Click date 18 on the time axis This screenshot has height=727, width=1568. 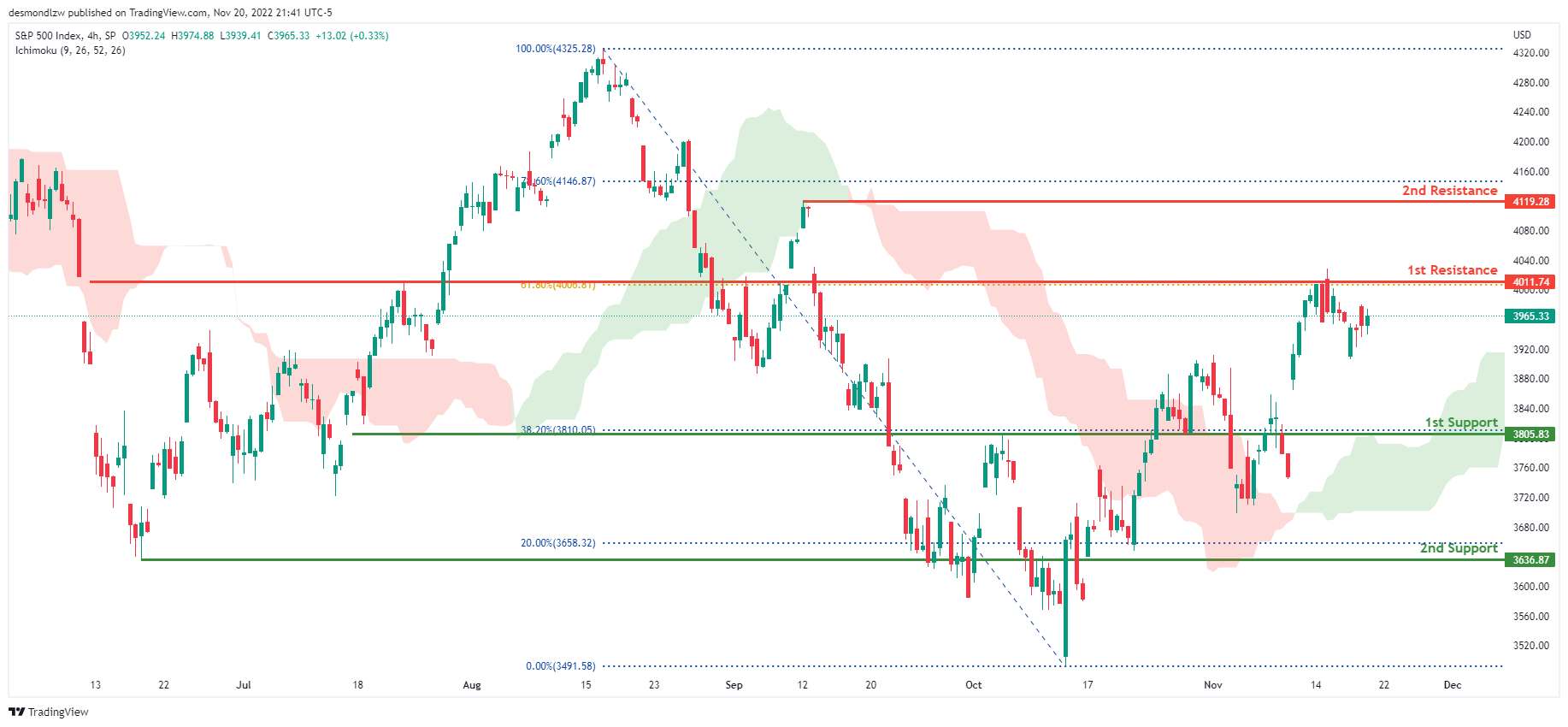357,685
